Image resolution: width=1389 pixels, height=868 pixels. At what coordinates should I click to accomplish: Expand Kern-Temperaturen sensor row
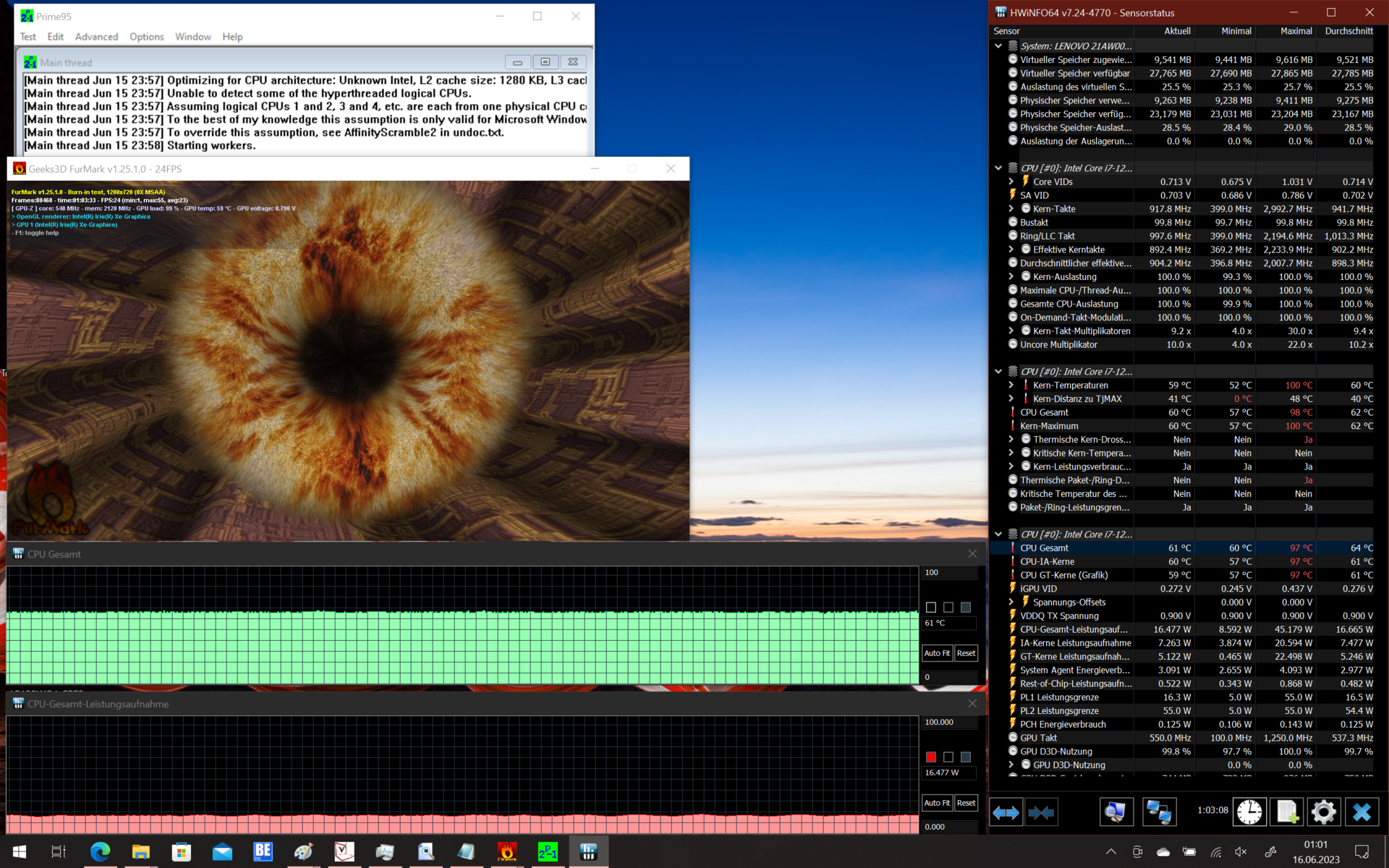[1011, 386]
